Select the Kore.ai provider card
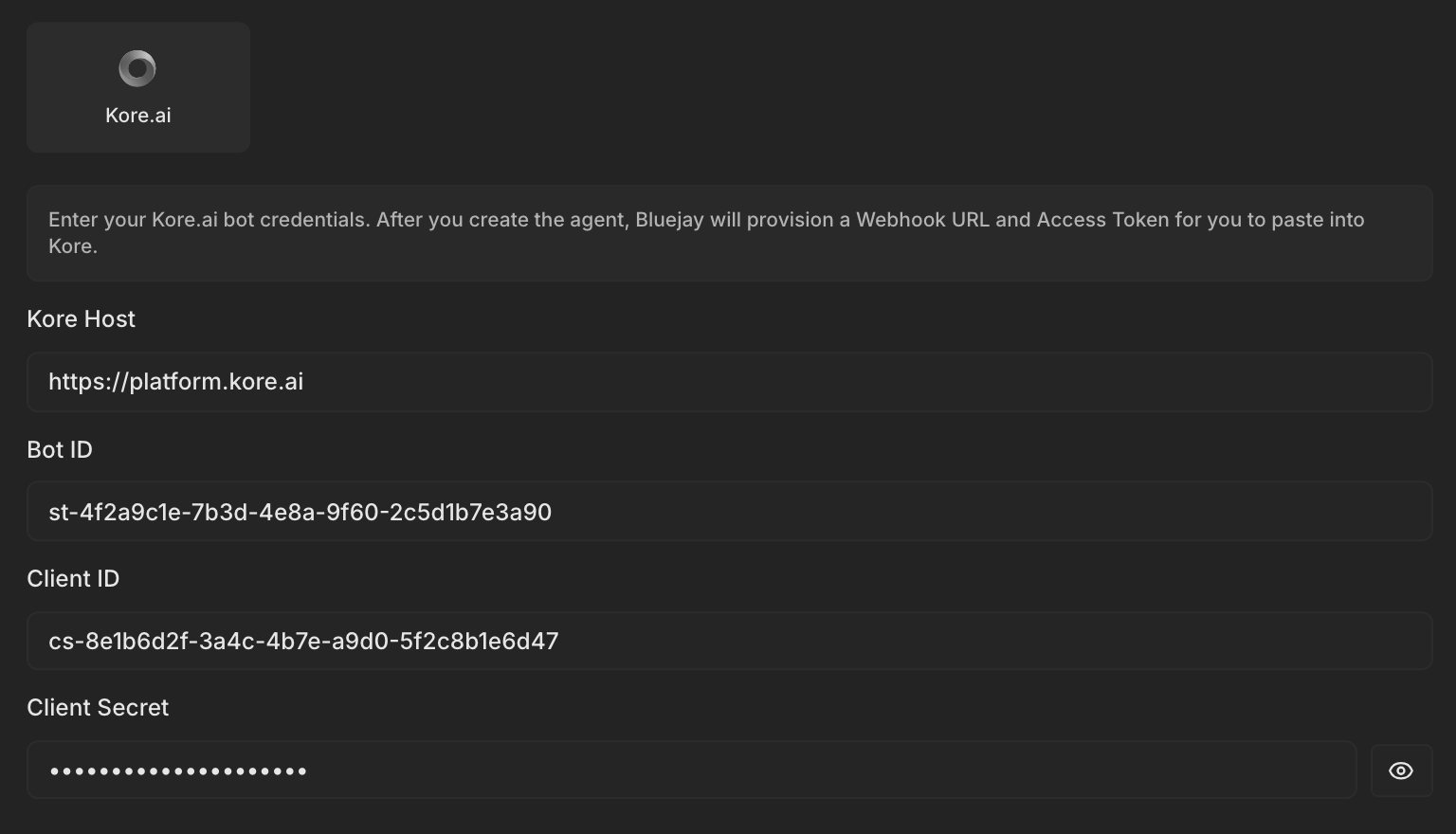1456x834 pixels. pyautogui.click(x=138, y=87)
